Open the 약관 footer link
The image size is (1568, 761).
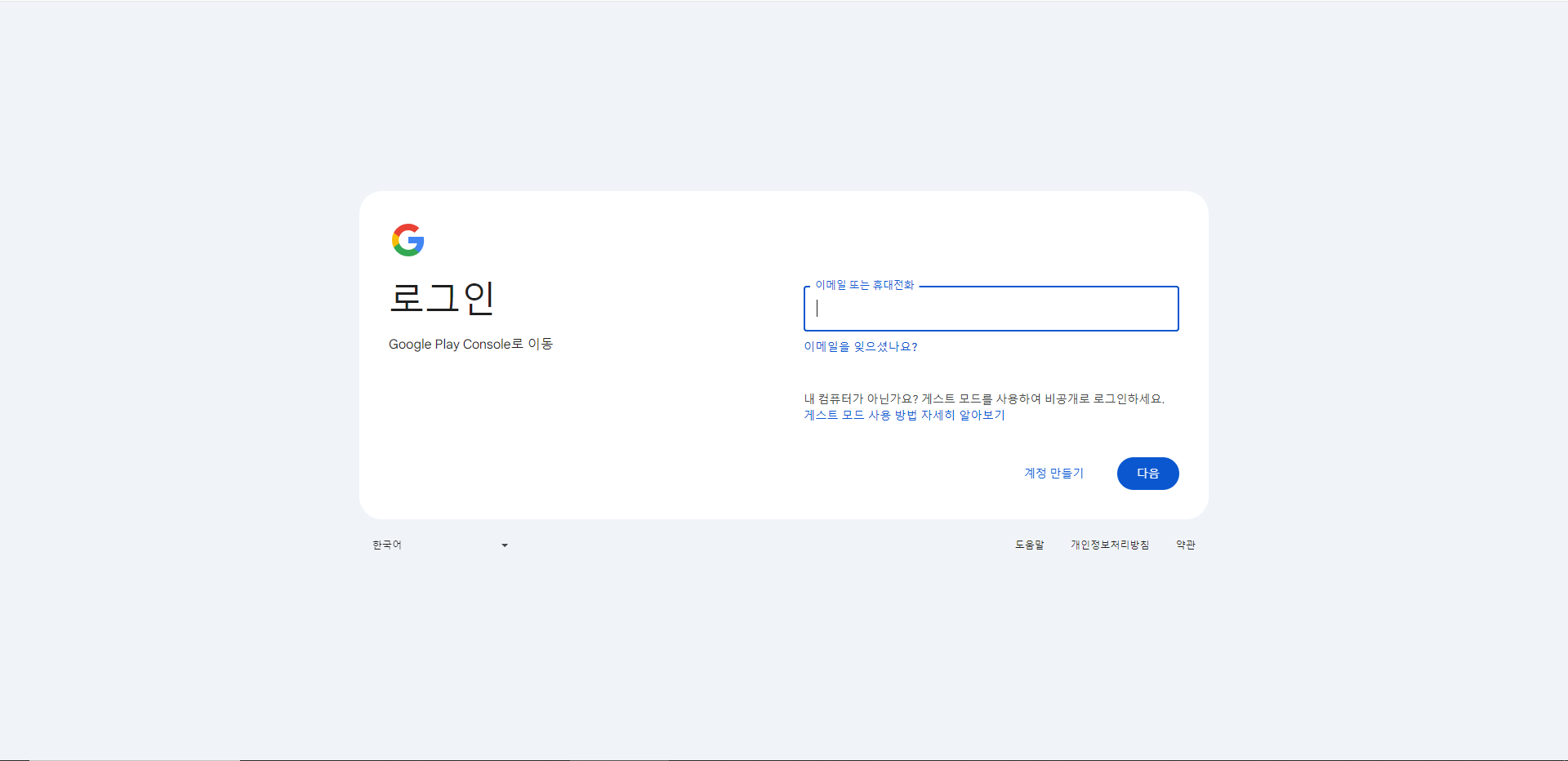[x=1185, y=545]
